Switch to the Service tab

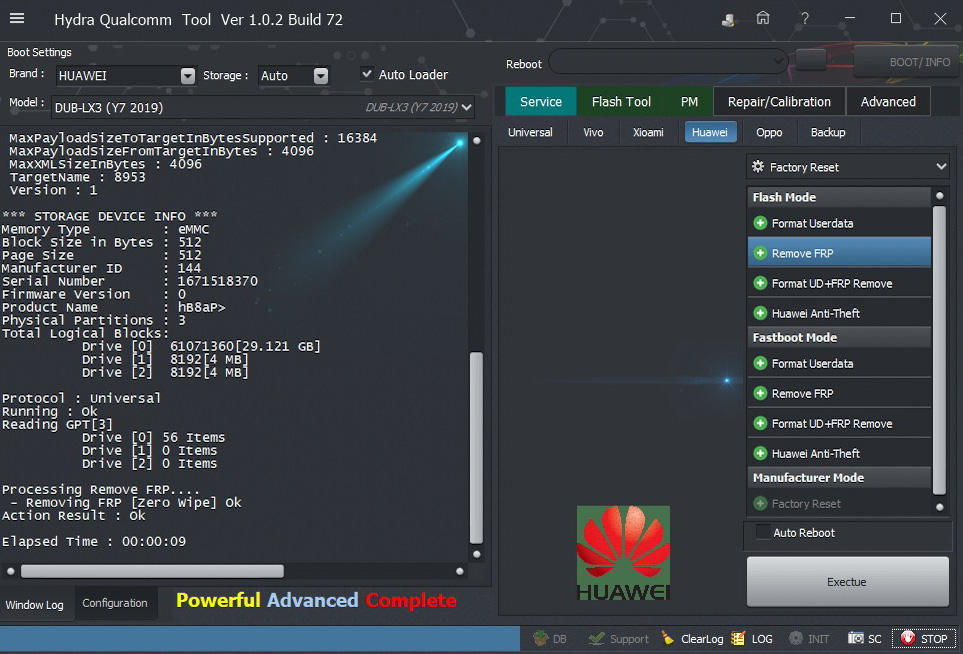(540, 102)
